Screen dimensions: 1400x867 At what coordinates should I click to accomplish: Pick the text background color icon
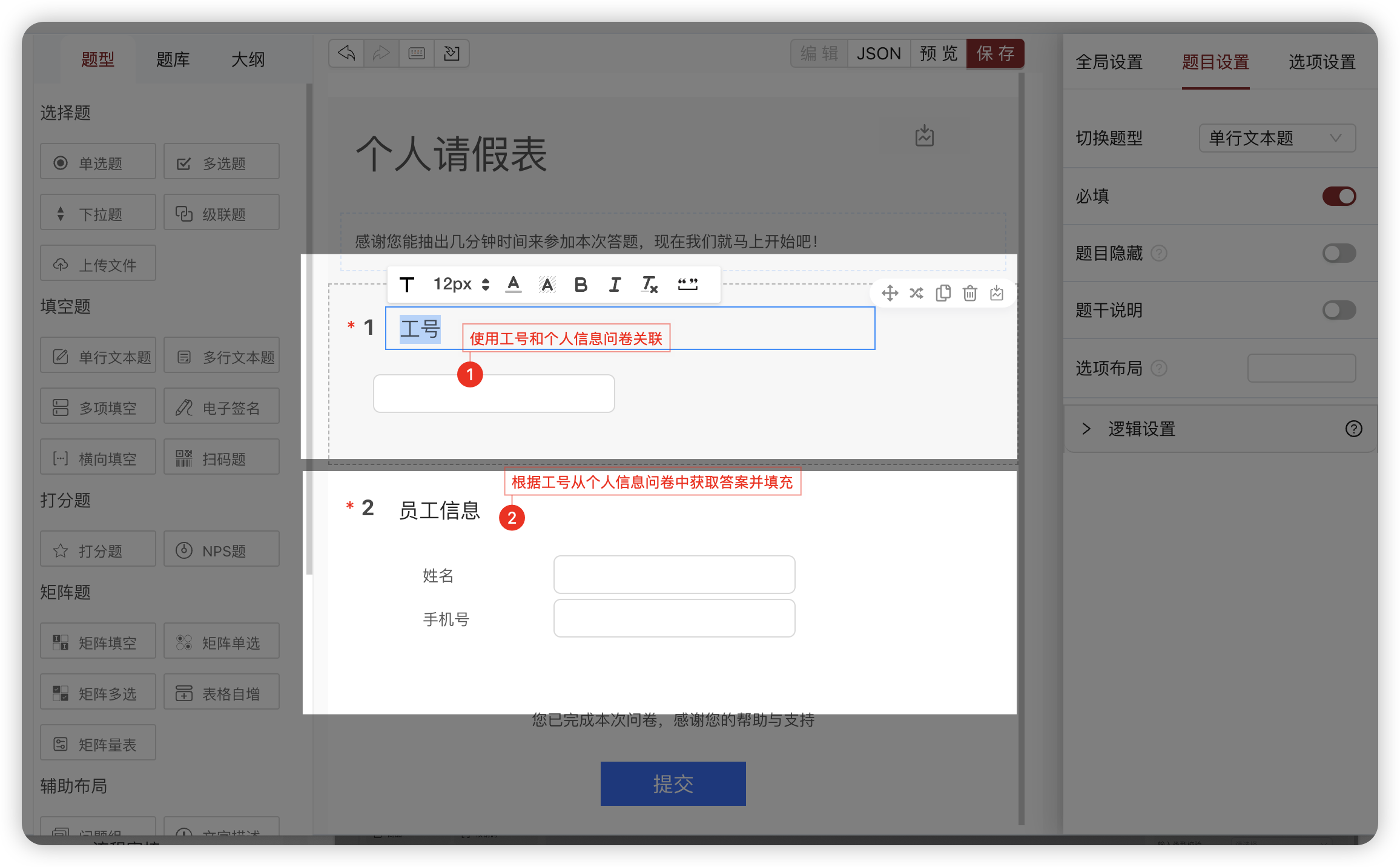pyautogui.click(x=547, y=284)
